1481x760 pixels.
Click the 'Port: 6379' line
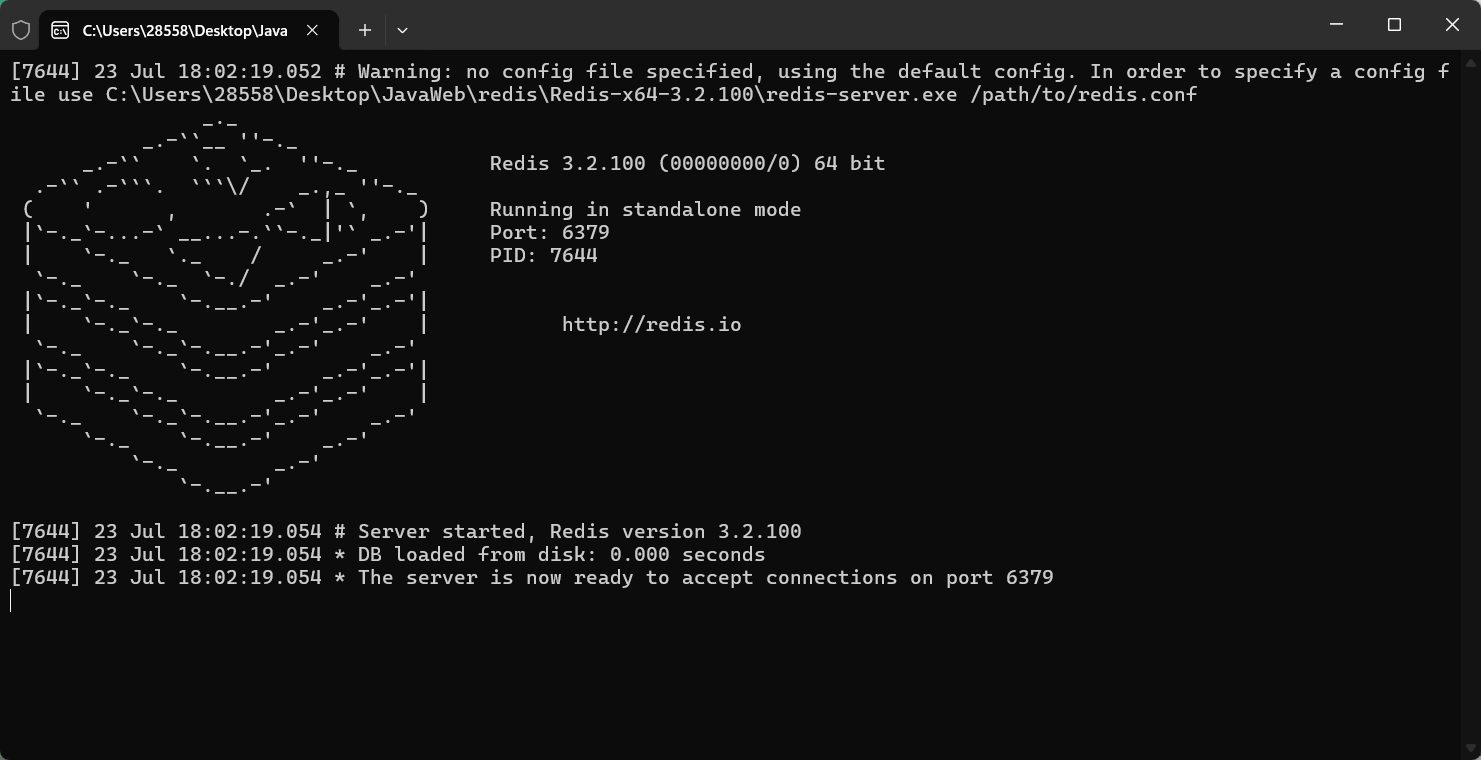[549, 232]
